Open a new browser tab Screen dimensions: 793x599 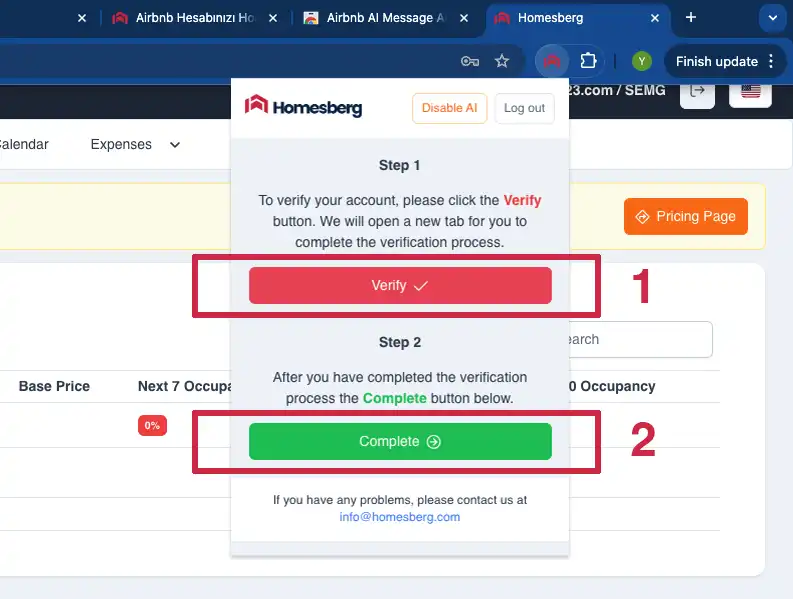click(690, 18)
